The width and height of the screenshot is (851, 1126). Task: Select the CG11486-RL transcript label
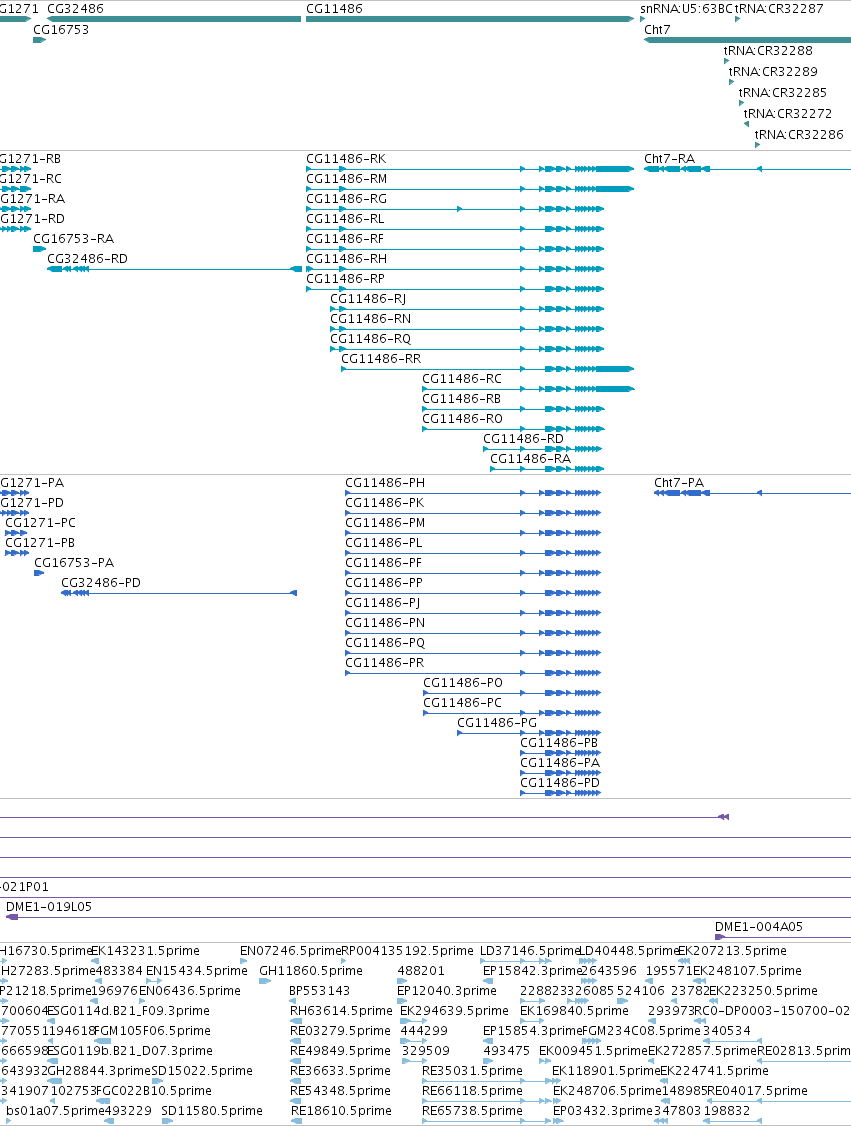[345, 219]
